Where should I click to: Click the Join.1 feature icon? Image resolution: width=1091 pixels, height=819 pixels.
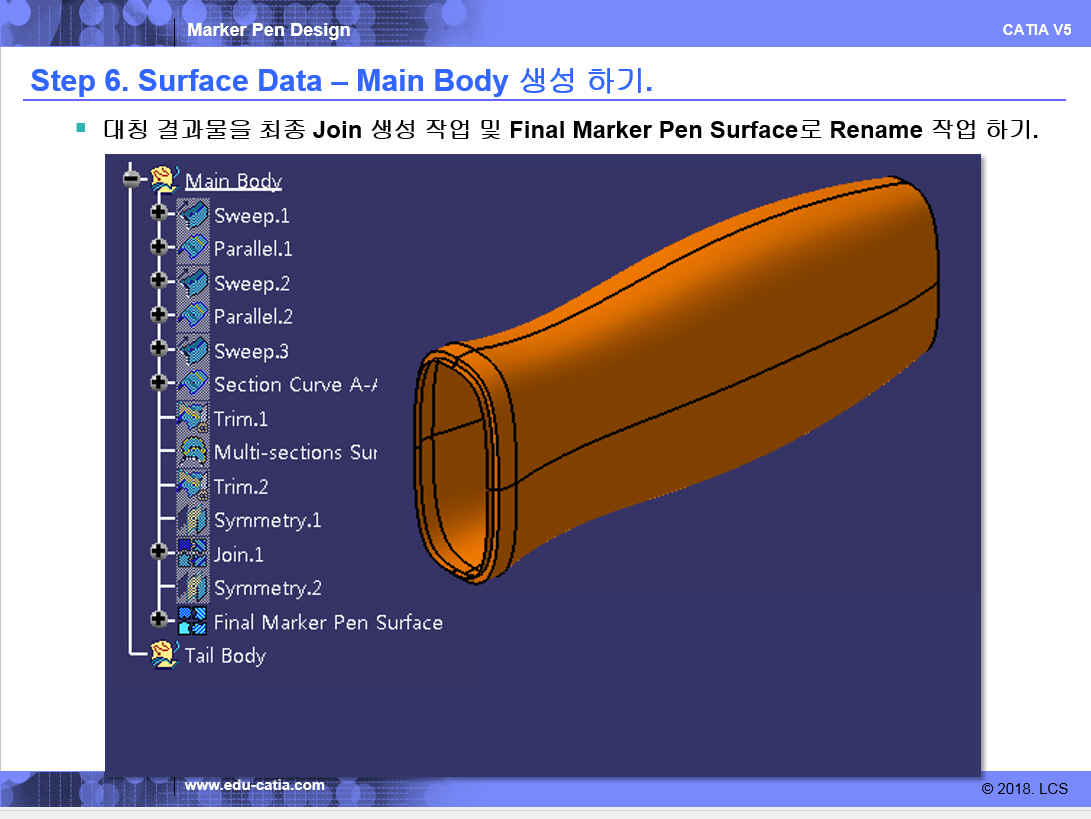(192, 554)
